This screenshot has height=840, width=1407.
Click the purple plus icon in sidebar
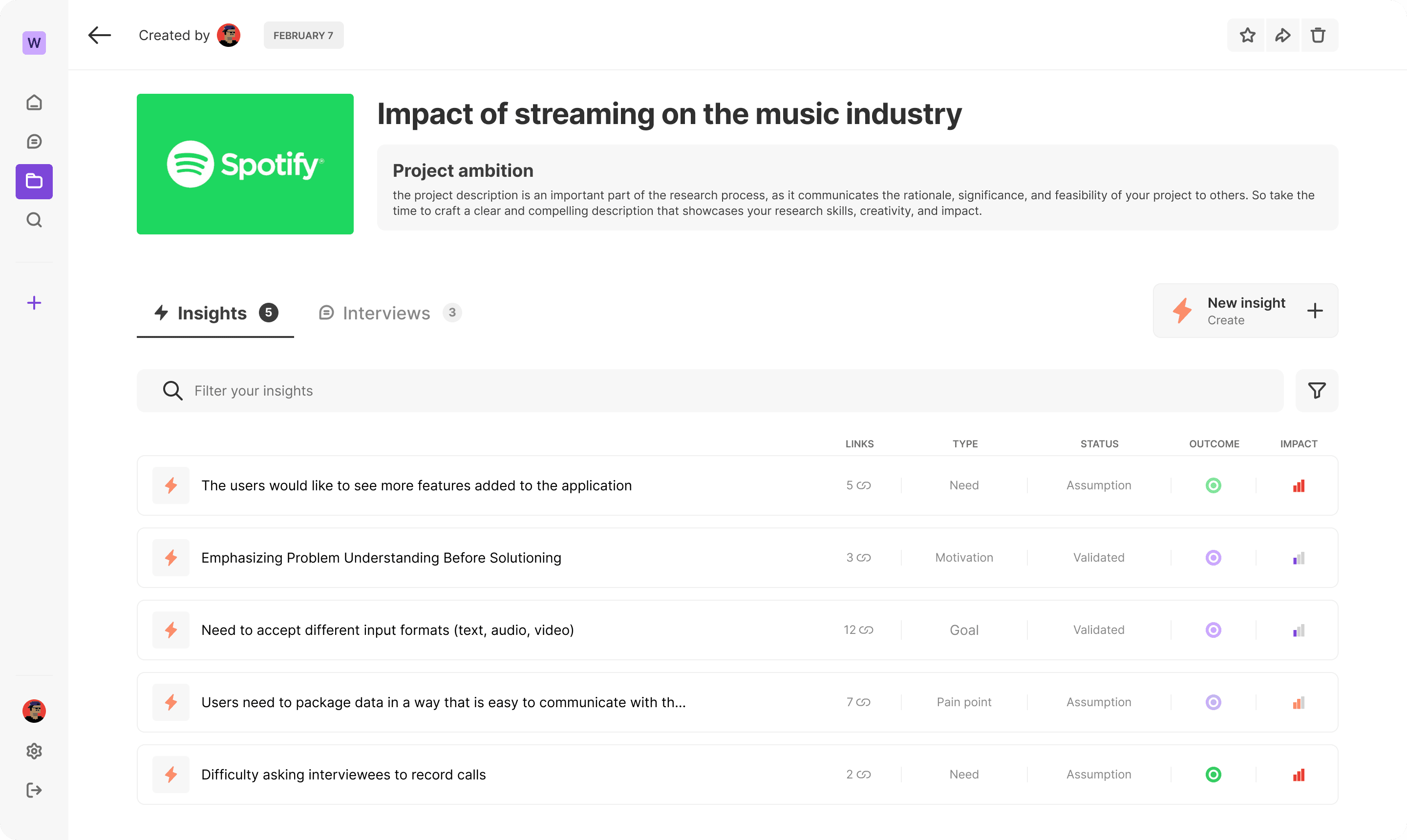pos(34,303)
